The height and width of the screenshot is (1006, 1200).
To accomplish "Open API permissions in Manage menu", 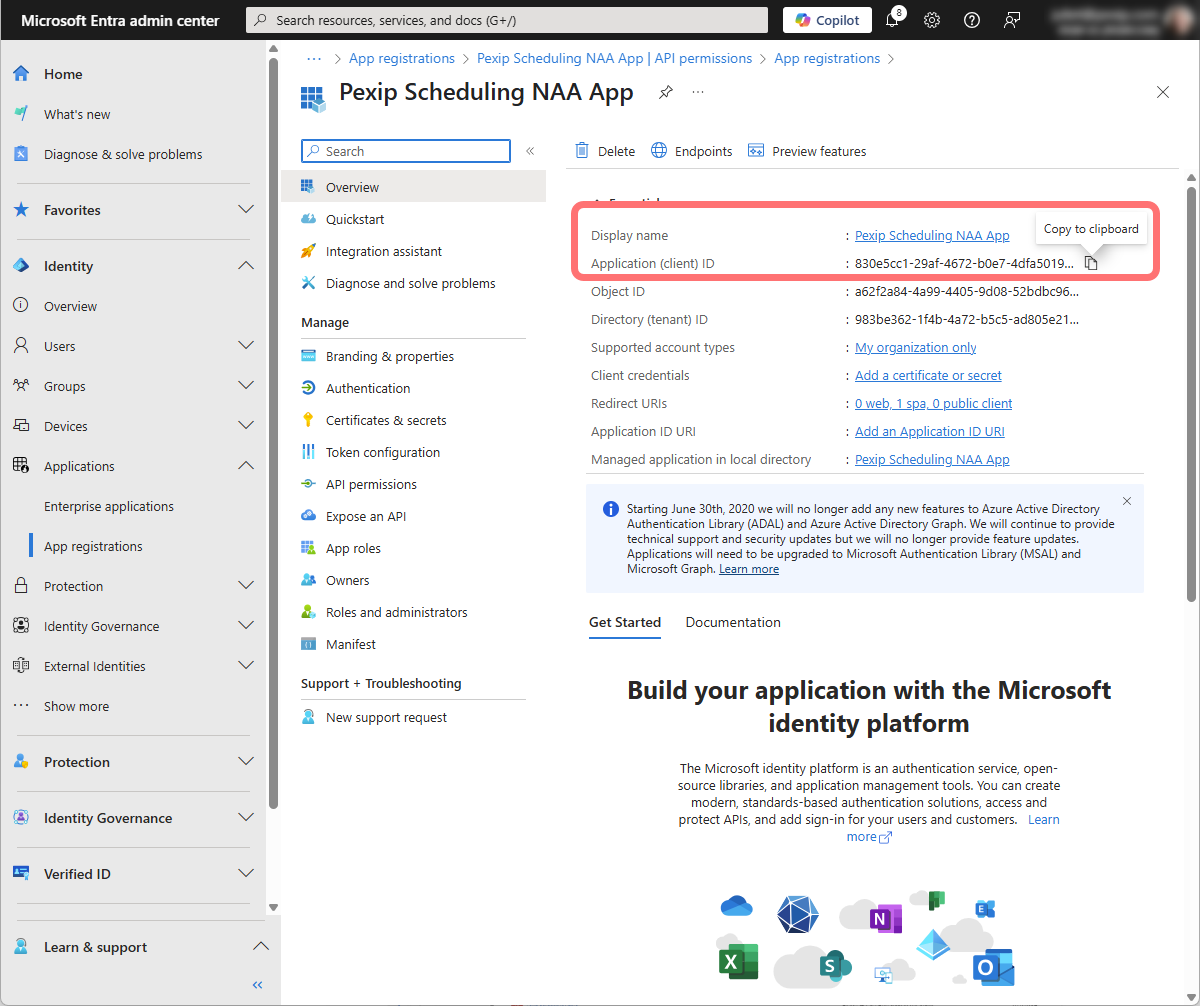I will [x=371, y=484].
